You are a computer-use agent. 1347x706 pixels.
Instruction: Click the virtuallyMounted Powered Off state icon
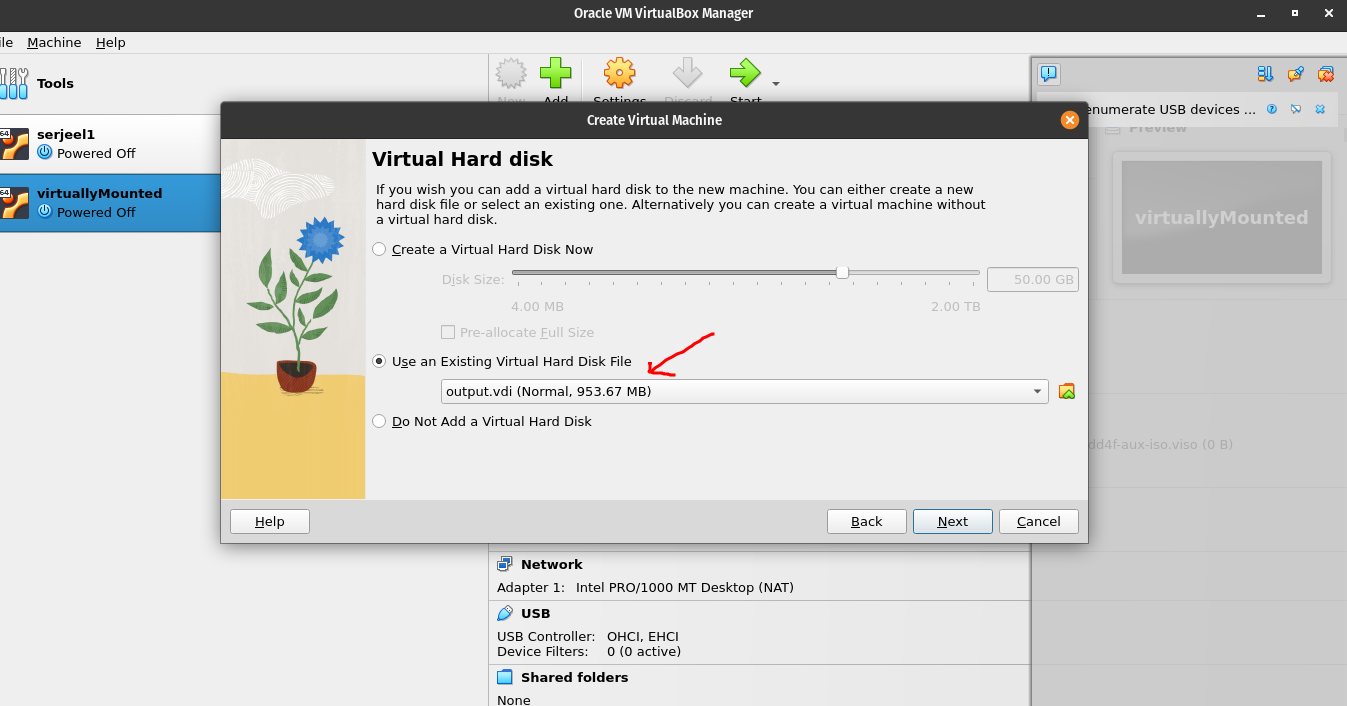(44, 212)
